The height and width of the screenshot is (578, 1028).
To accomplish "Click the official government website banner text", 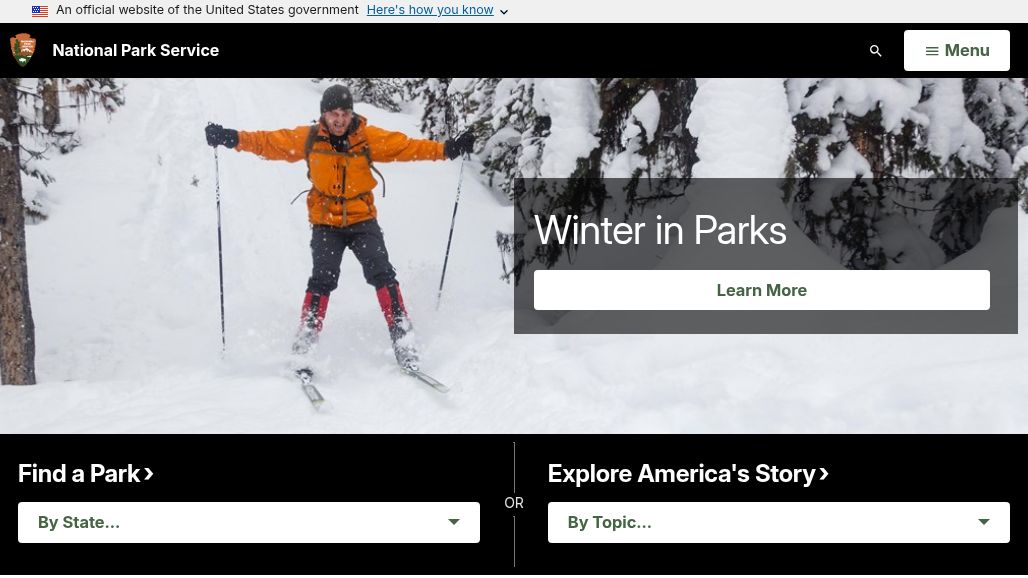I will (x=207, y=10).
